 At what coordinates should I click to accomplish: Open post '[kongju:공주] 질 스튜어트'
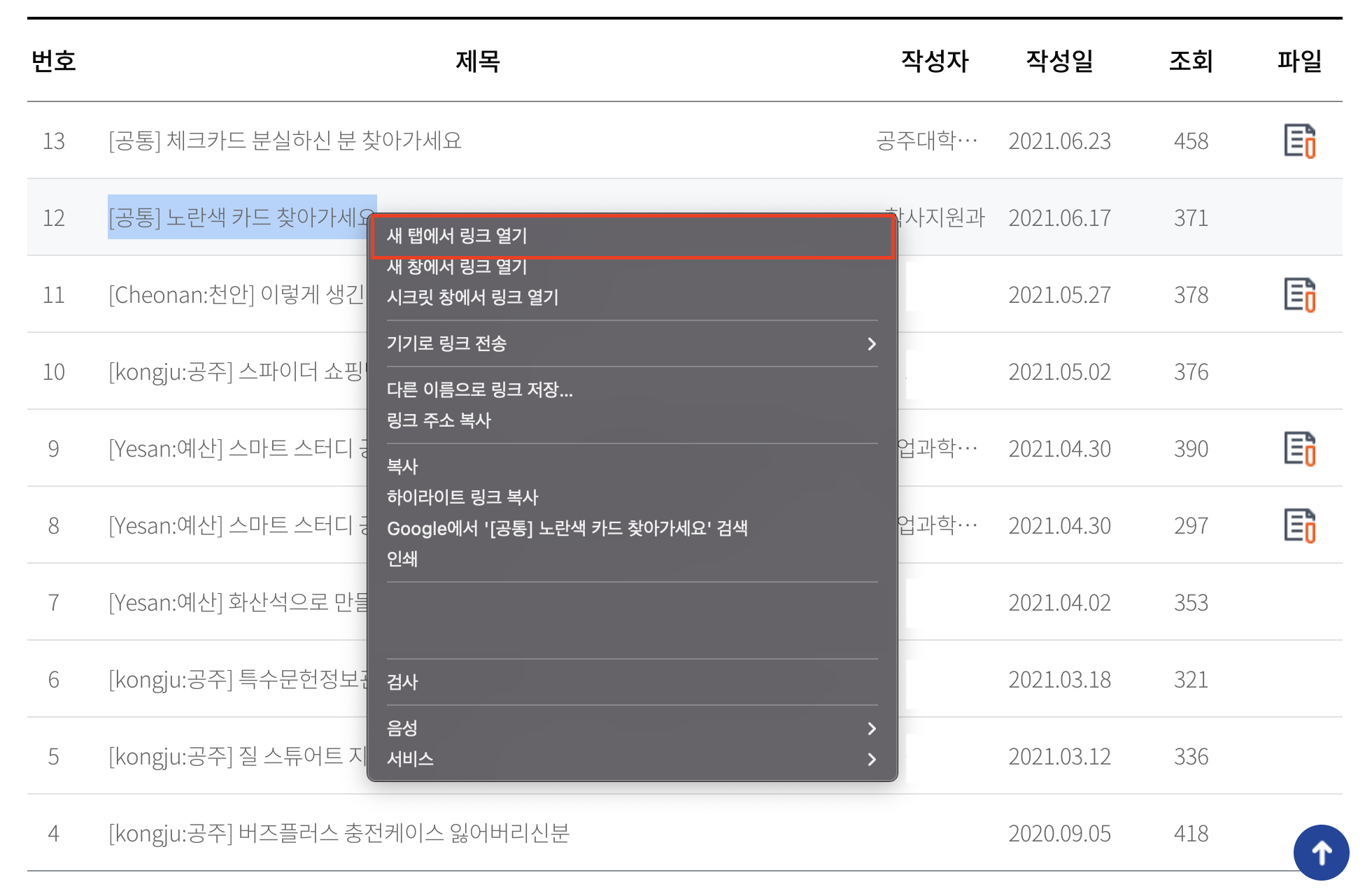236,756
